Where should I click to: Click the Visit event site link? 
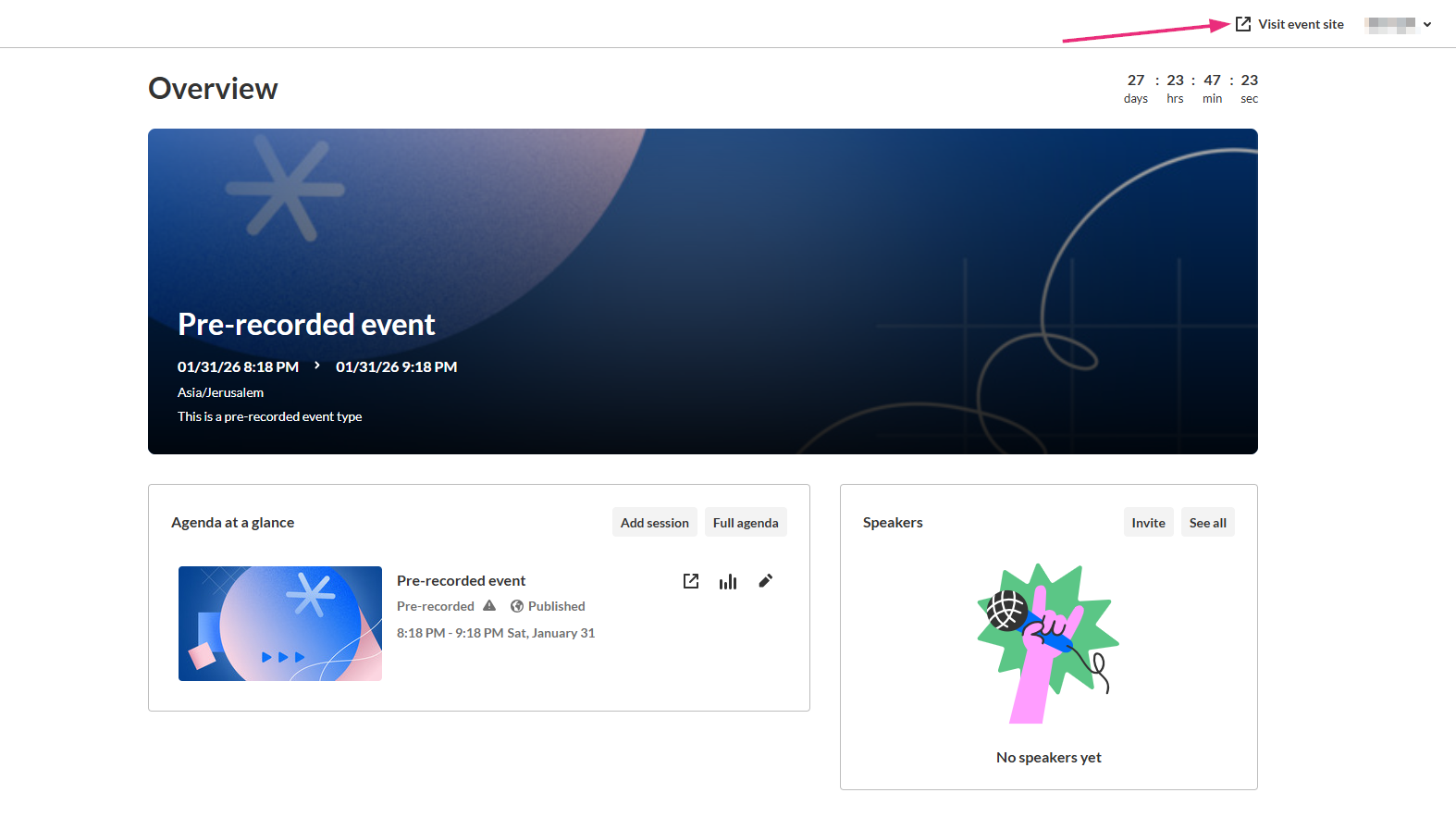(1289, 25)
